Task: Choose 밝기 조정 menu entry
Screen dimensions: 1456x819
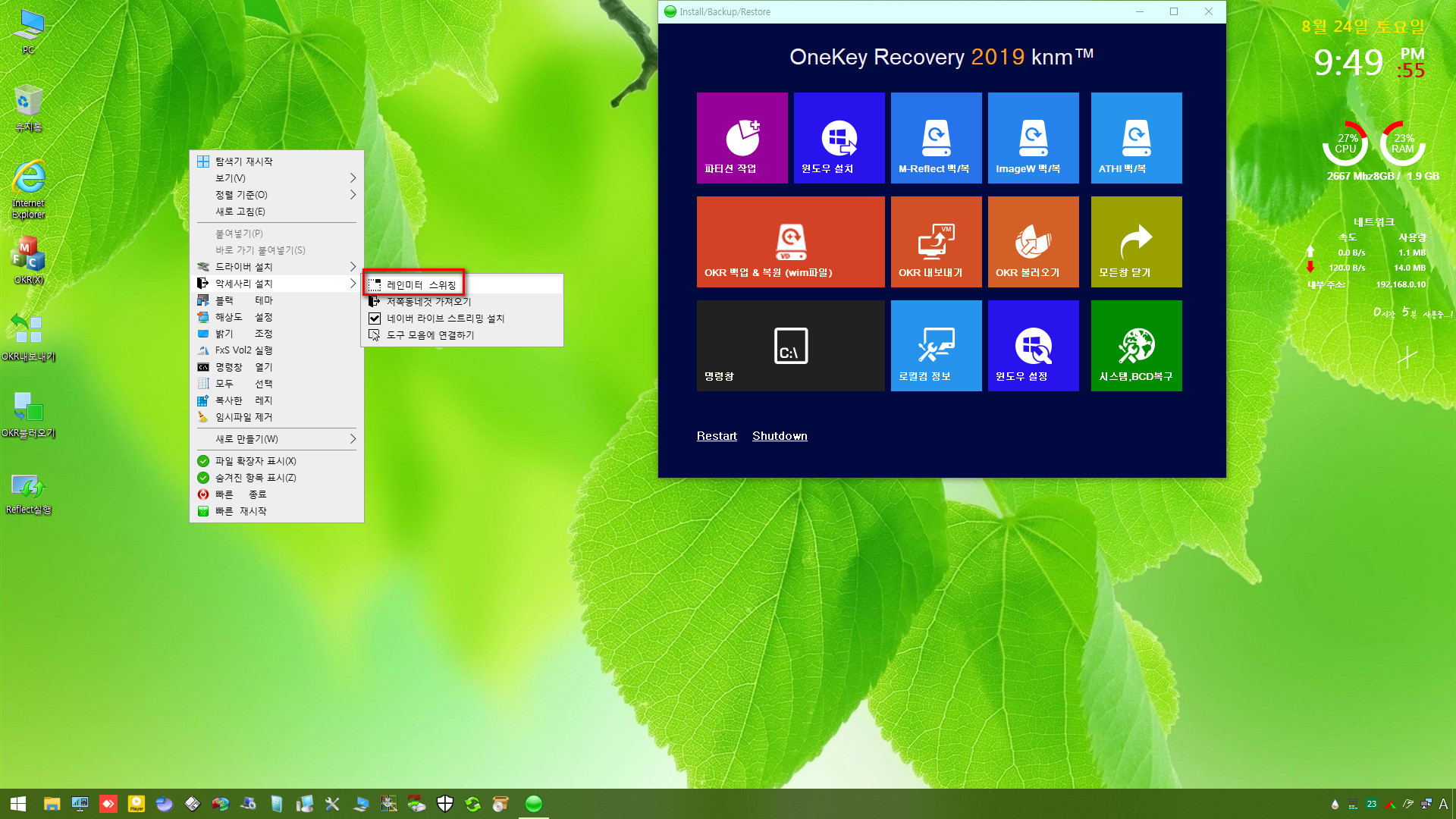Action: pyautogui.click(x=276, y=334)
